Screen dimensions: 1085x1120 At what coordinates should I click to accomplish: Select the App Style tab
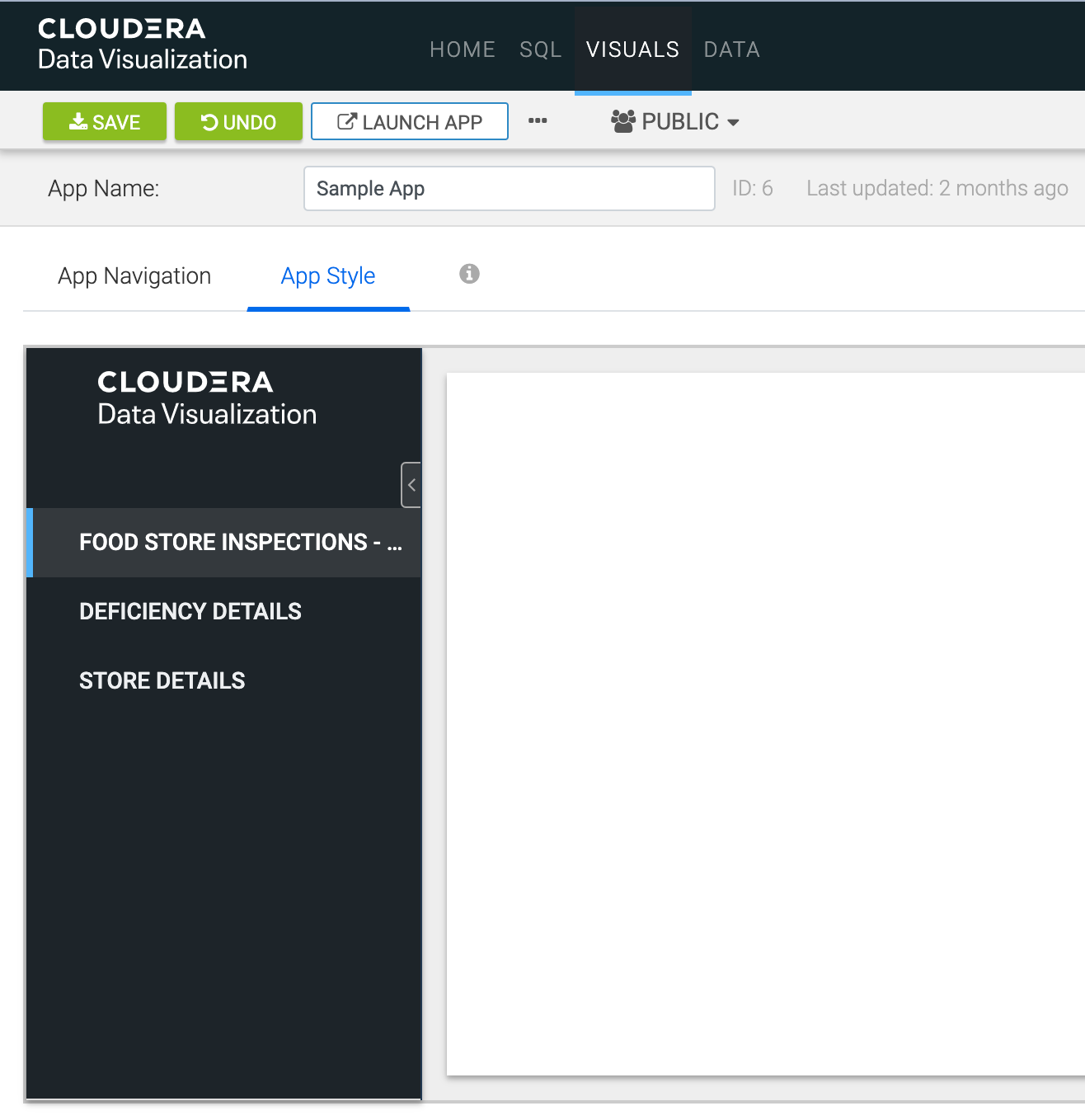click(x=328, y=276)
